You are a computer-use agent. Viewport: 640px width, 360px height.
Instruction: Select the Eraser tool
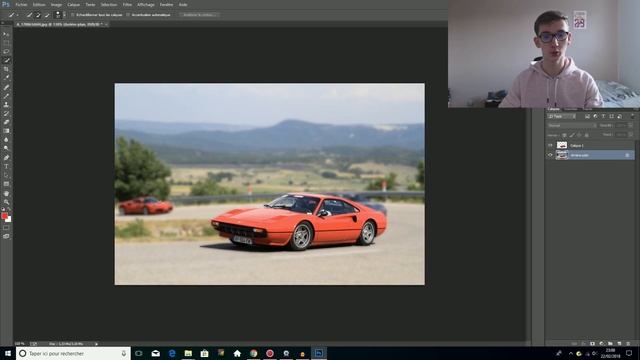[6, 122]
